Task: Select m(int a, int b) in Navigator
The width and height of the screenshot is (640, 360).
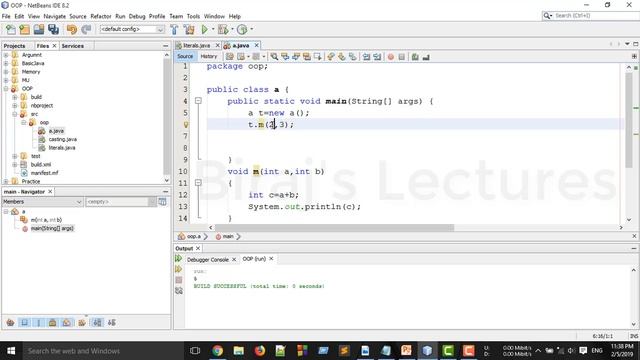Action: click(x=47, y=220)
